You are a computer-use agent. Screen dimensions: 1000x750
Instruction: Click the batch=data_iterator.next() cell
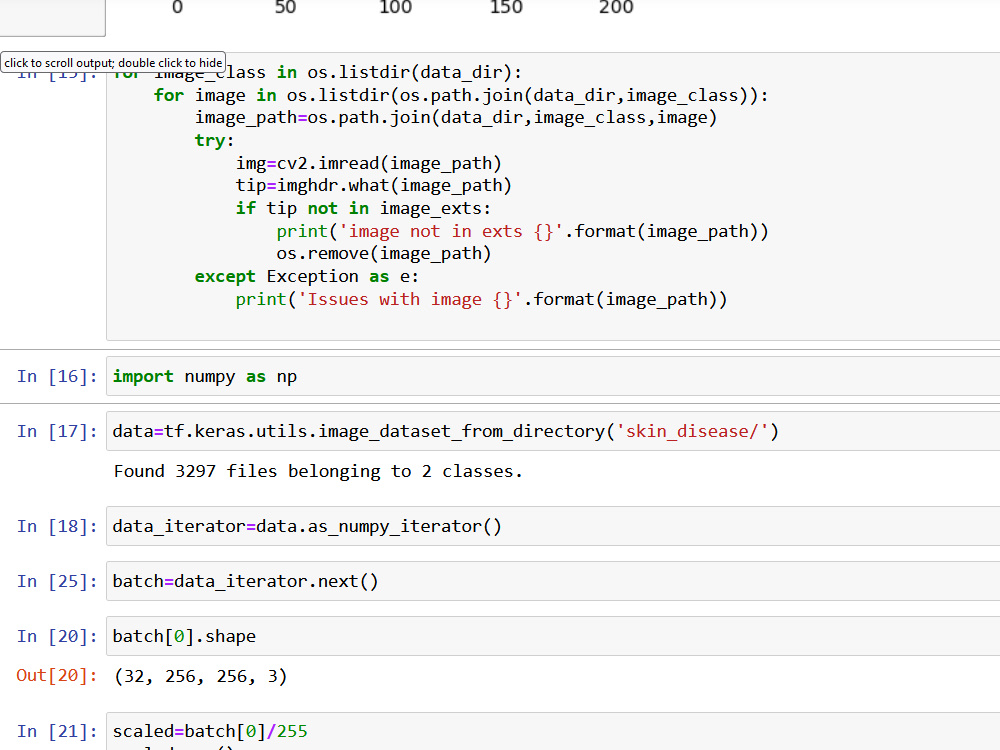pos(553,581)
